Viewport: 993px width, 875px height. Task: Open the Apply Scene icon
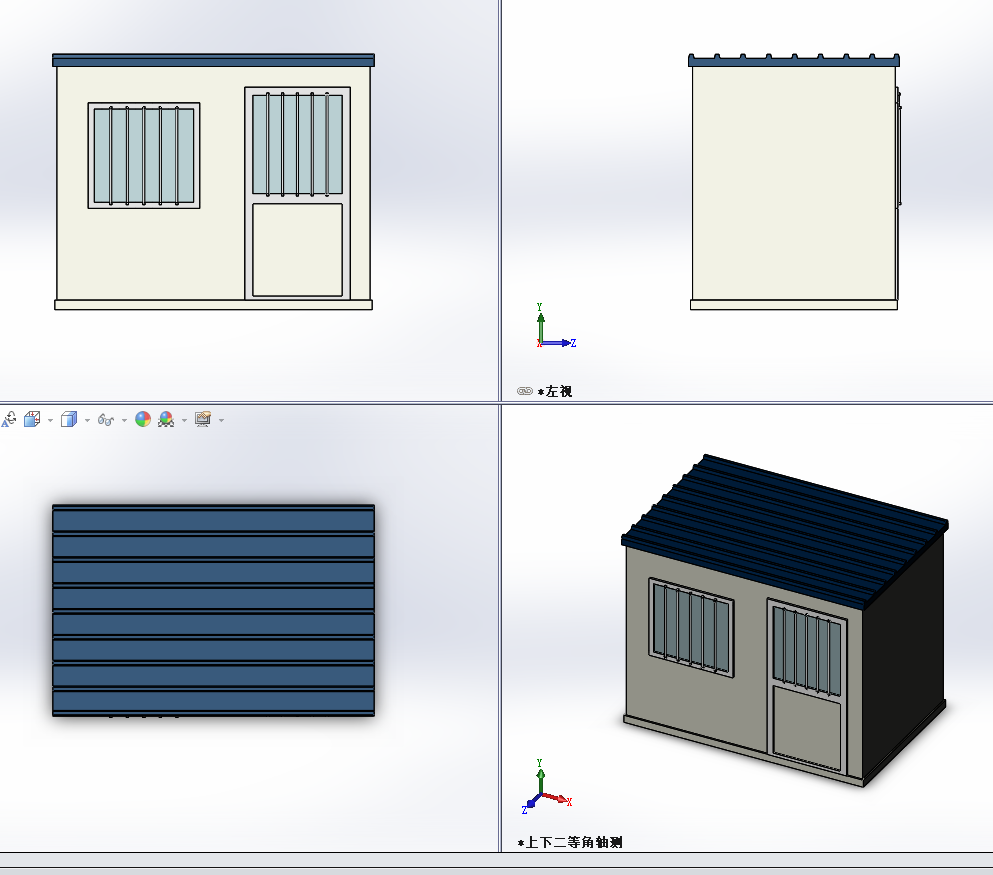(166, 419)
